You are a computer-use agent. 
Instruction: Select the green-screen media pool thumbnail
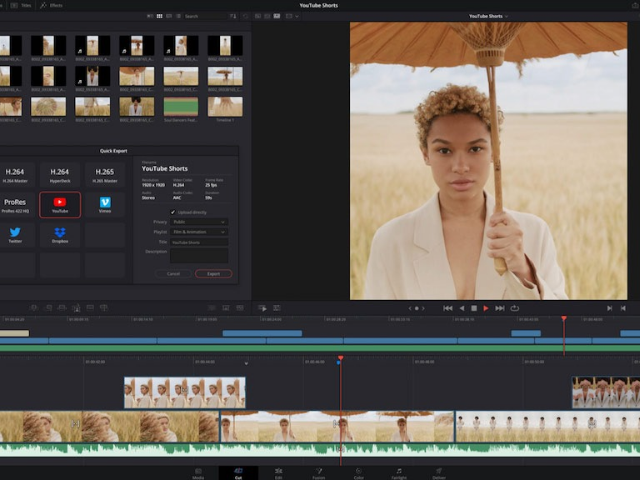pos(181,107)
